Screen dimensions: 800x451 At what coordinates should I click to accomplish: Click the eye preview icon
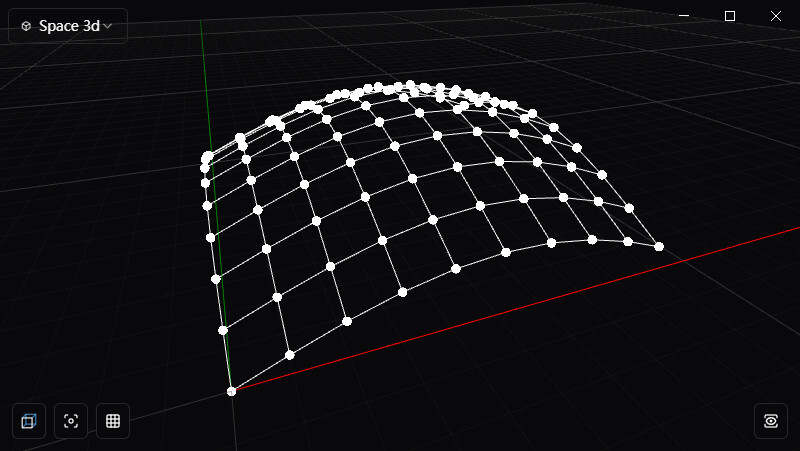(x=771, y=421)
